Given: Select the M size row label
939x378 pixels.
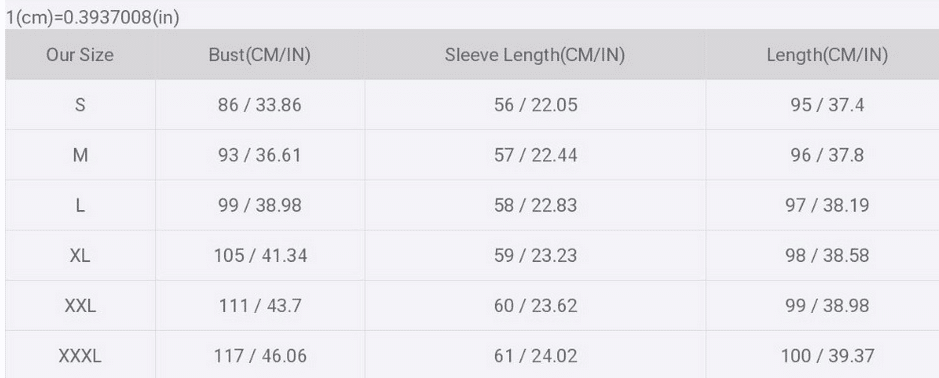Looking at the screenshot, I should tap(80, 155).
